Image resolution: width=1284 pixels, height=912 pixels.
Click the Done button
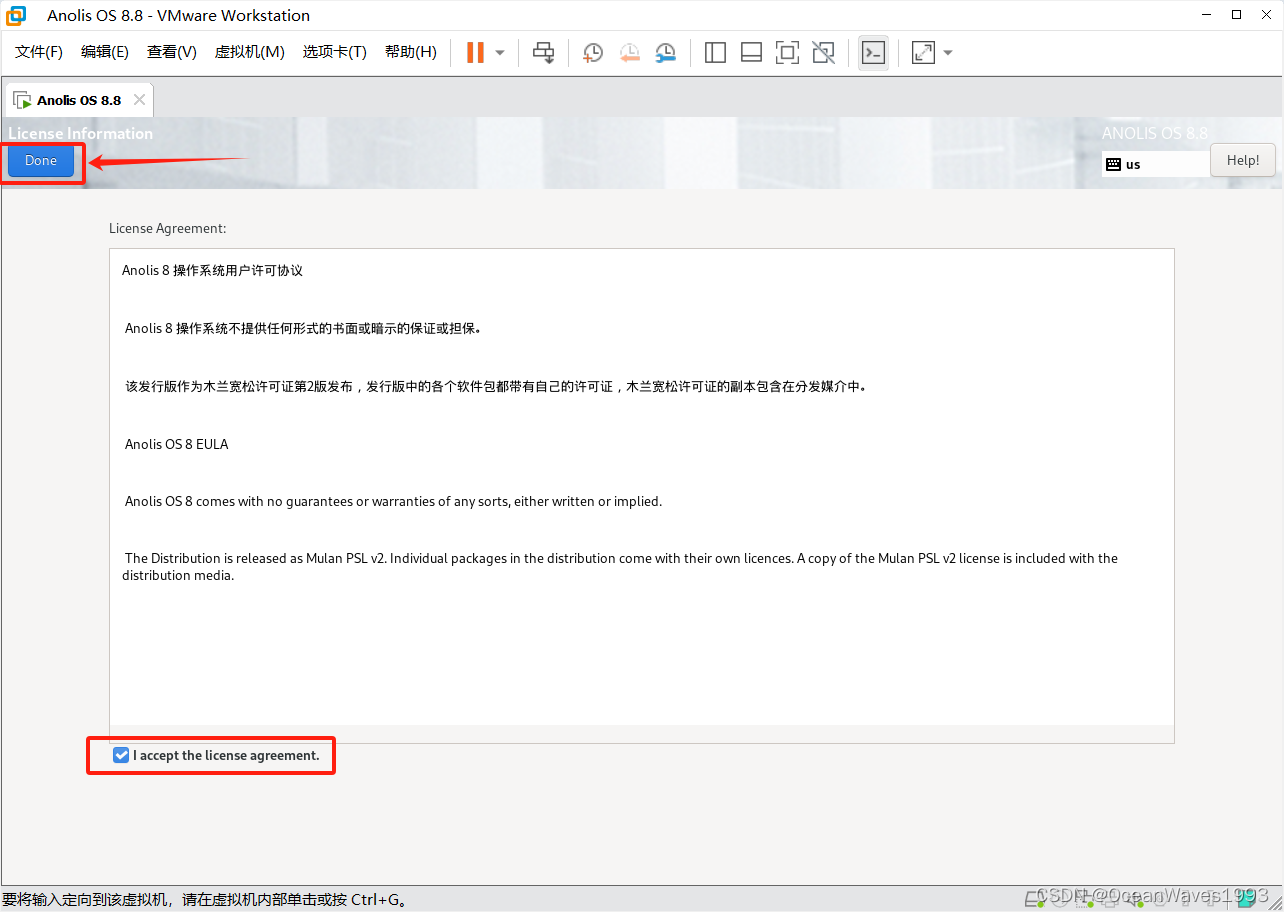tap(41, 161)
